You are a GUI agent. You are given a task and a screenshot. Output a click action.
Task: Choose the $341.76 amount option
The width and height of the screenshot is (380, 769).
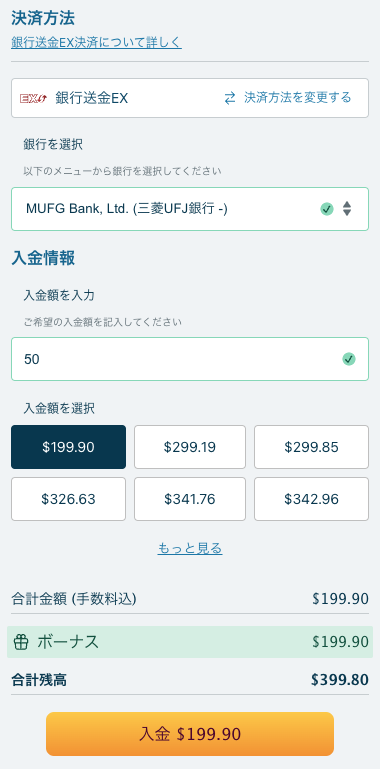pyautogui.click(x=190, y=499)
